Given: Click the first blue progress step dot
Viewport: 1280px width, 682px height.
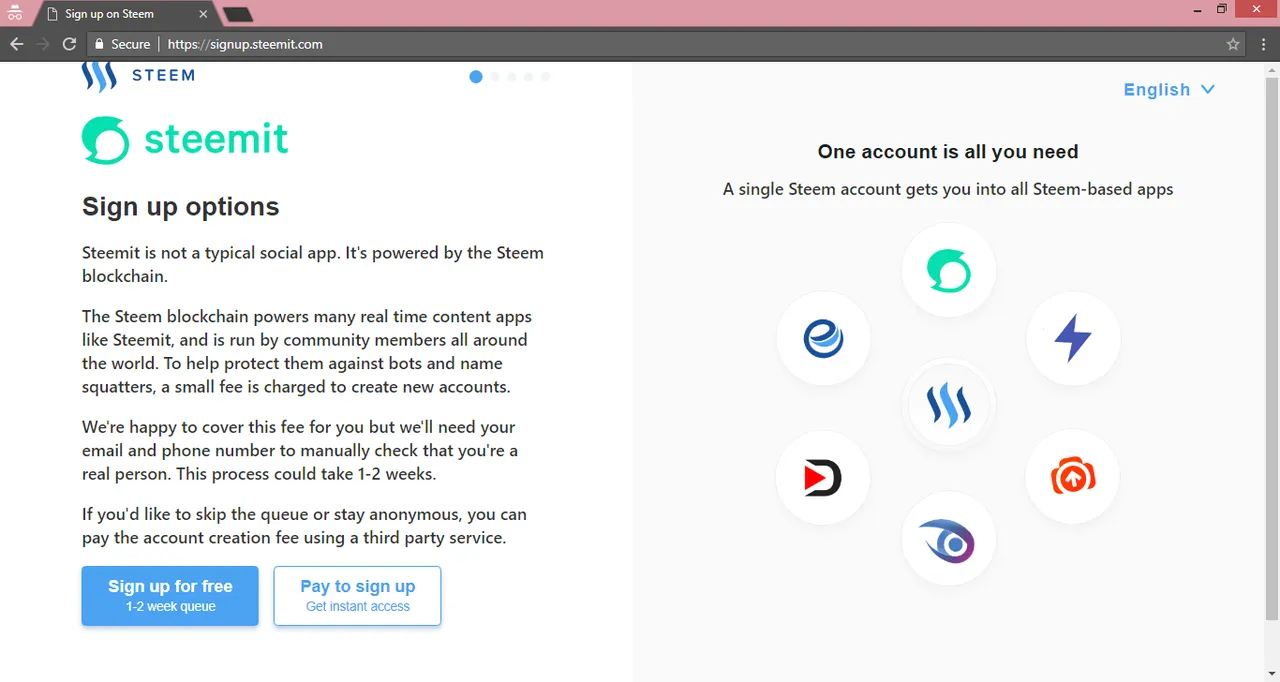Looking at the screenshot, I should (476, 76).
